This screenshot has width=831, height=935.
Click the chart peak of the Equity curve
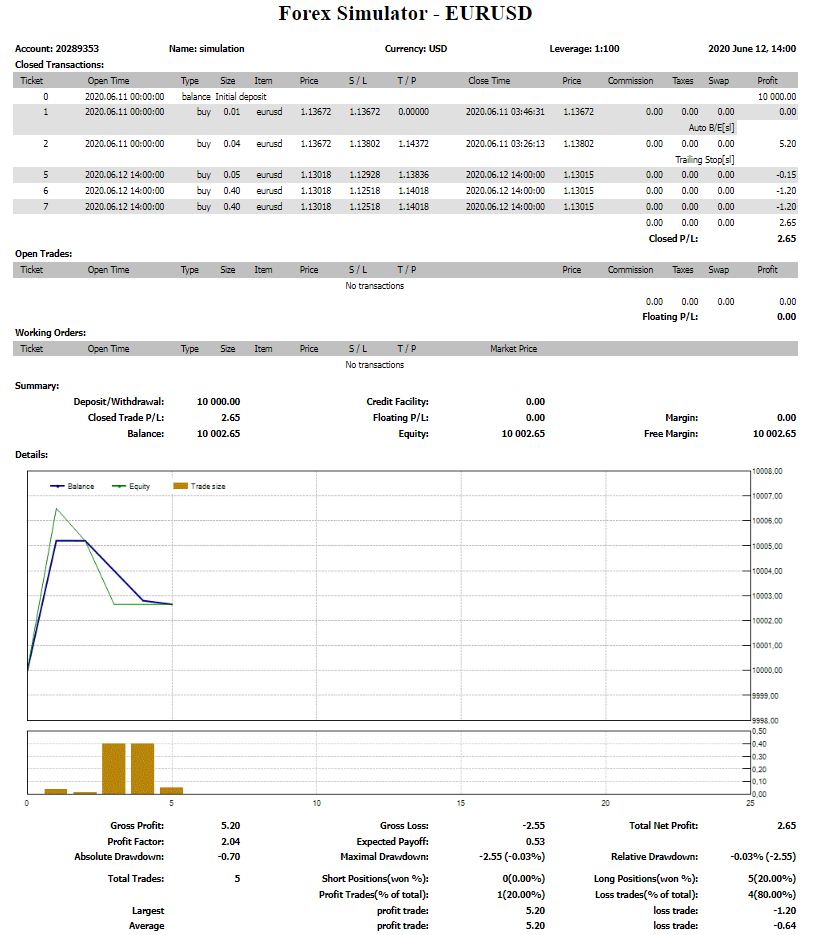(x=58, y=508)
